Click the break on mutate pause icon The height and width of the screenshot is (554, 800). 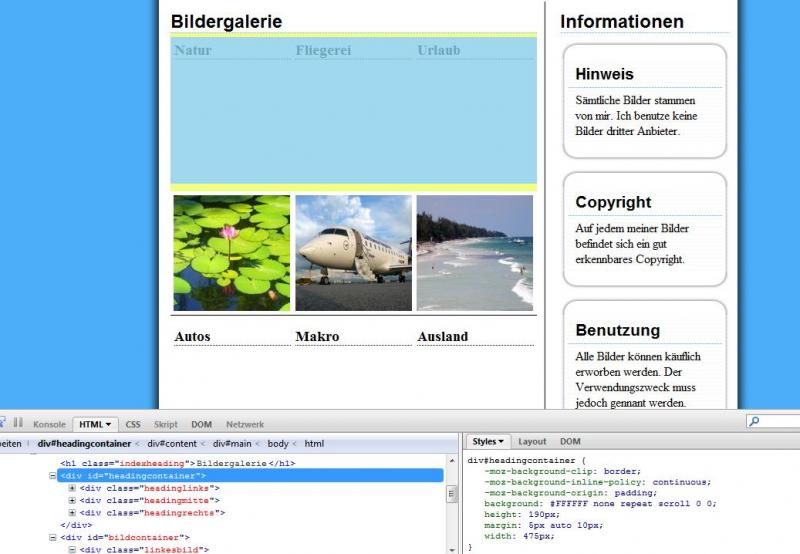coord(18,423)
